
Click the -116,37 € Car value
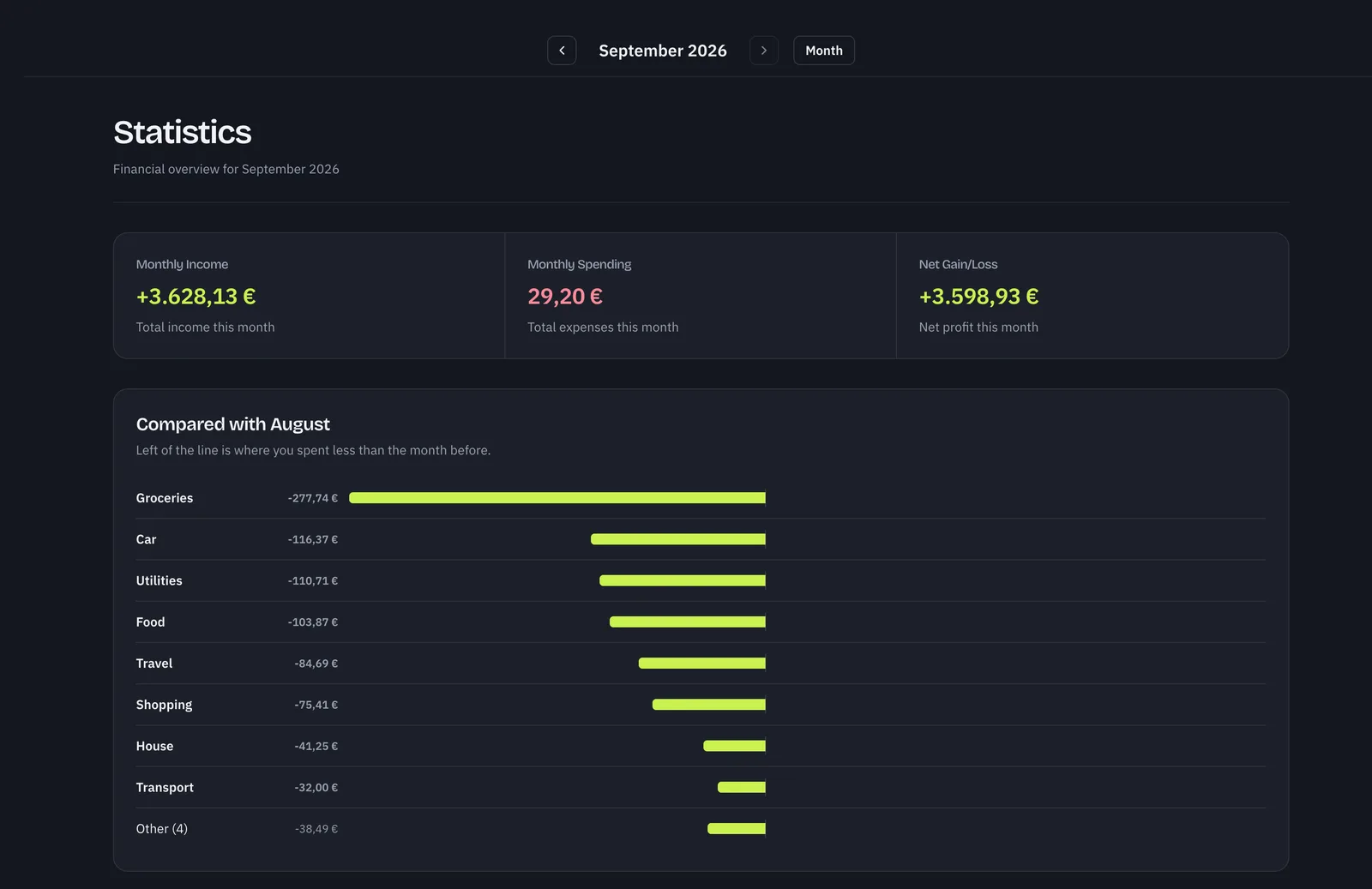pyautogui.click(x=312, y=539)
